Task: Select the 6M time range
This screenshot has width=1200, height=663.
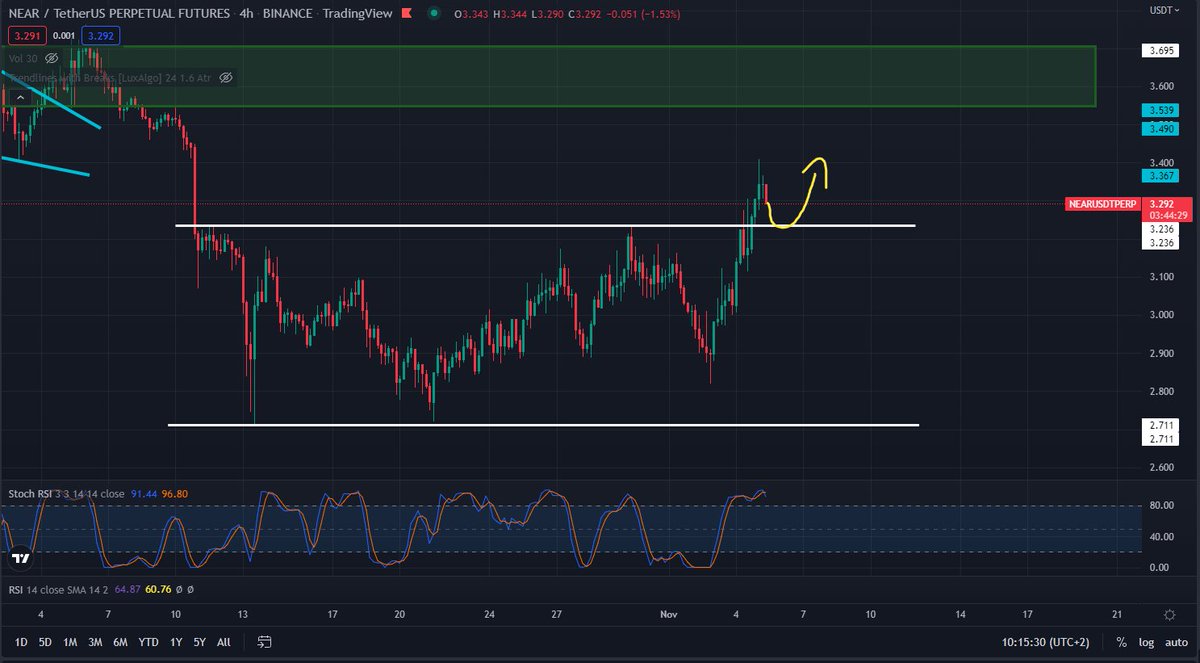Action: click(120, 642)
